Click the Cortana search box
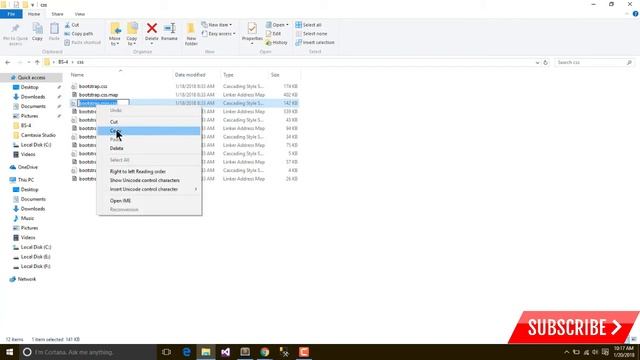 (88, 352)
